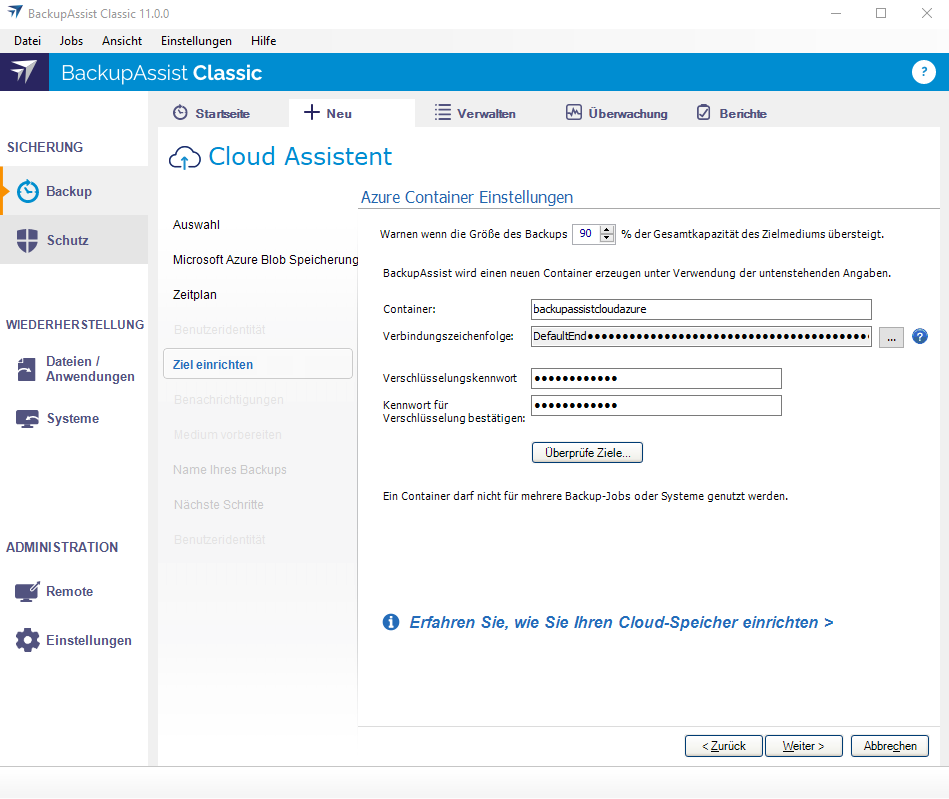Focus the Verschlüsselungskennwort password field
The height and width of the screenshot is (799, 949).
pyautogui.click(x=656, y=378)
